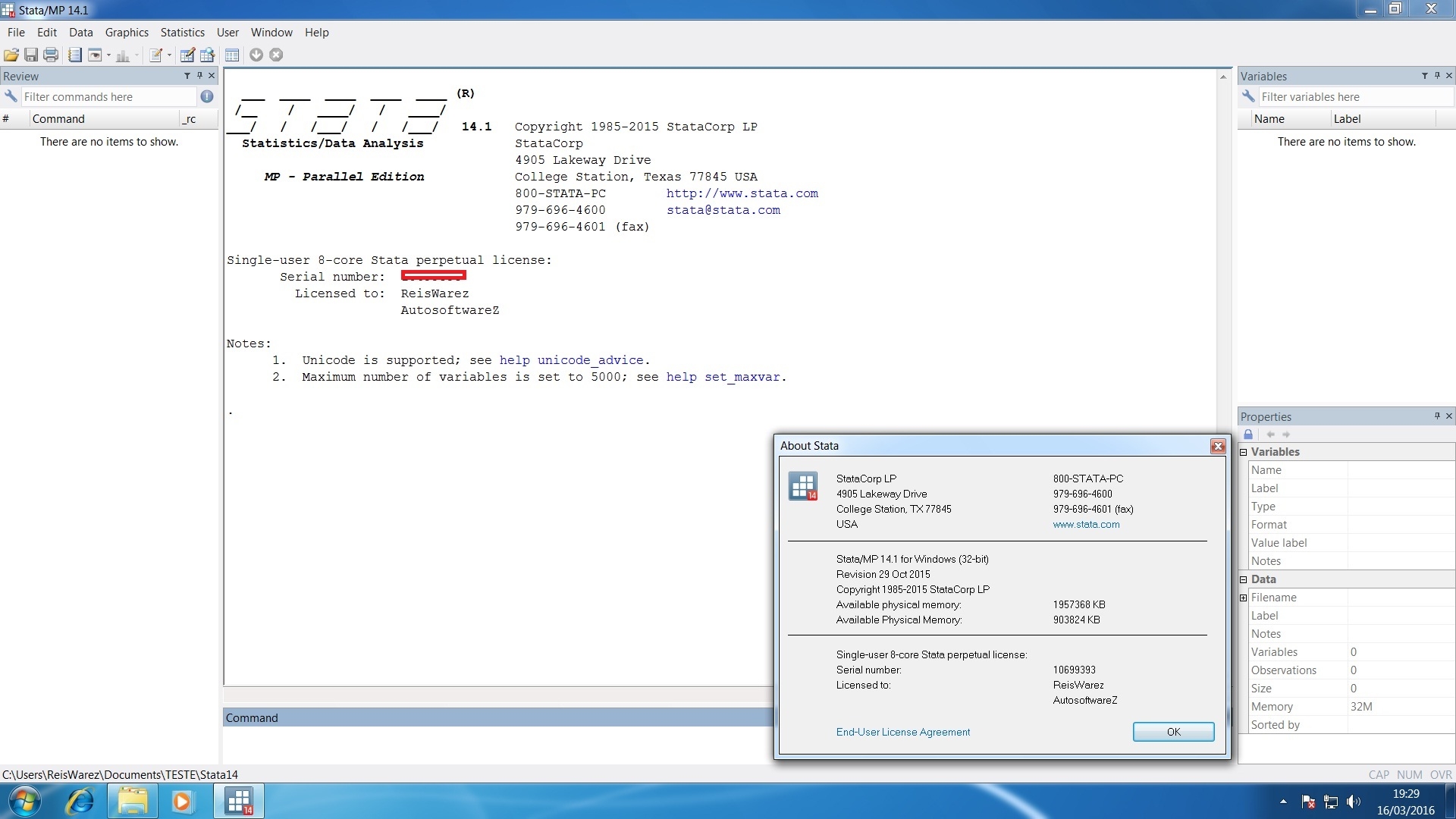Screen dimensions: 1456x819
Task: Open the End-User License Agreement link
Action: [903, 733]
